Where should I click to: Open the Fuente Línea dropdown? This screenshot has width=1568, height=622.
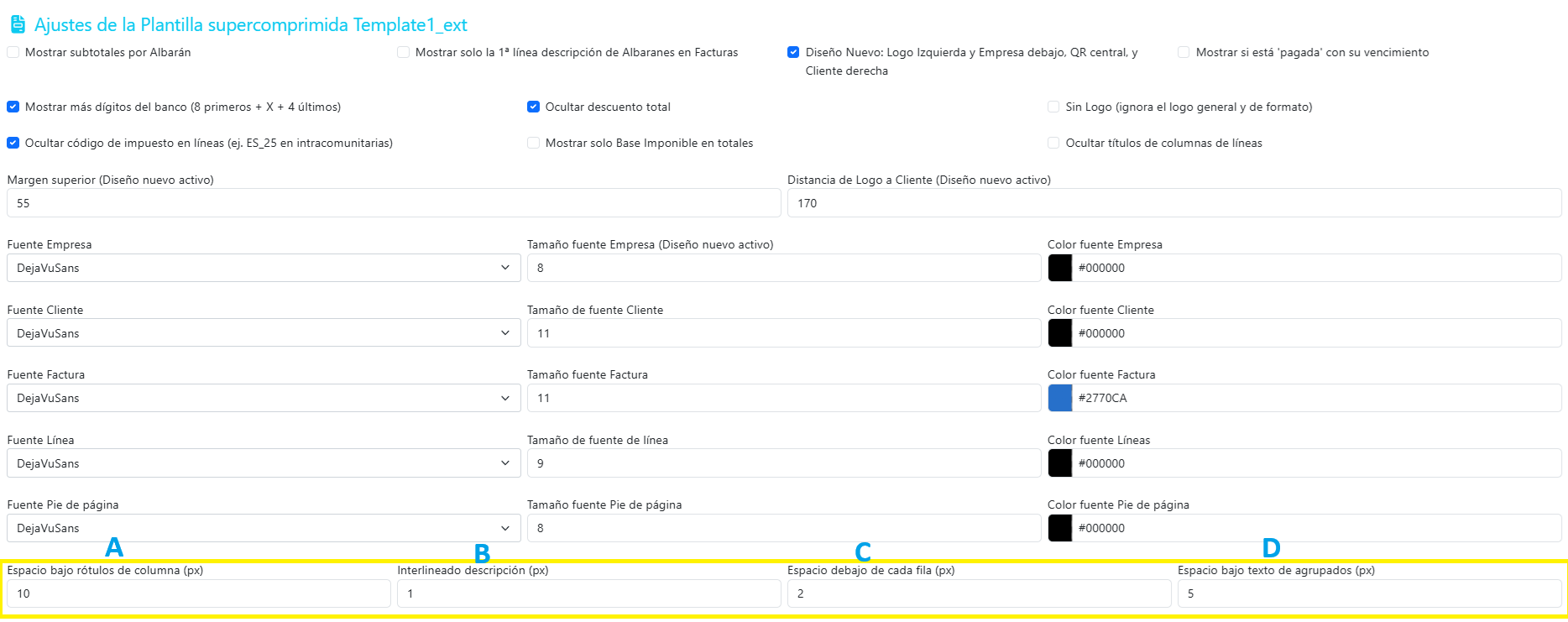(x=264, y=463)
